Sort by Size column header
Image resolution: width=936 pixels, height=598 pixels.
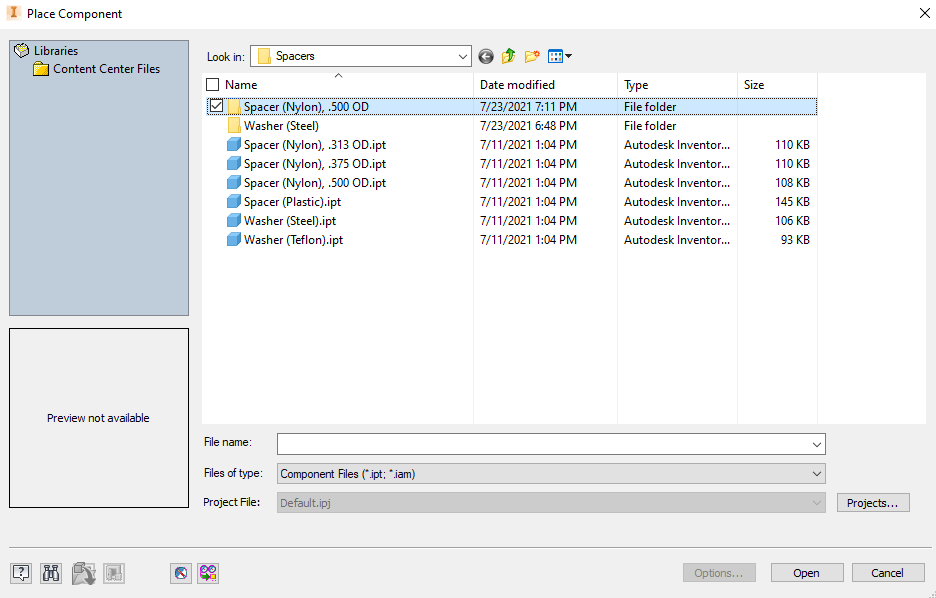click(753, 85)
